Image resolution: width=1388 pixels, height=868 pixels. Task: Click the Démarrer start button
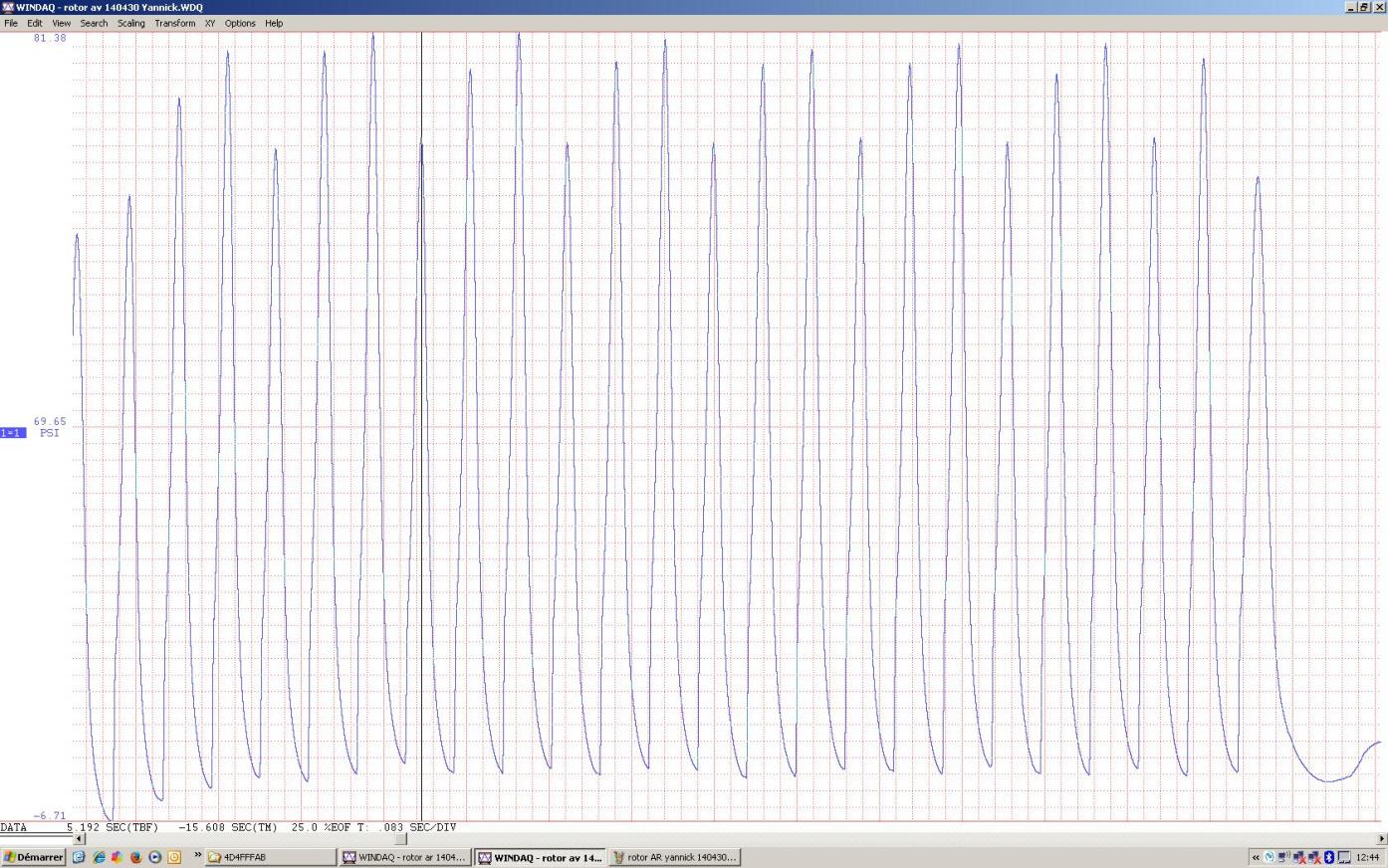pyautogui.click(x=33, y=857)
